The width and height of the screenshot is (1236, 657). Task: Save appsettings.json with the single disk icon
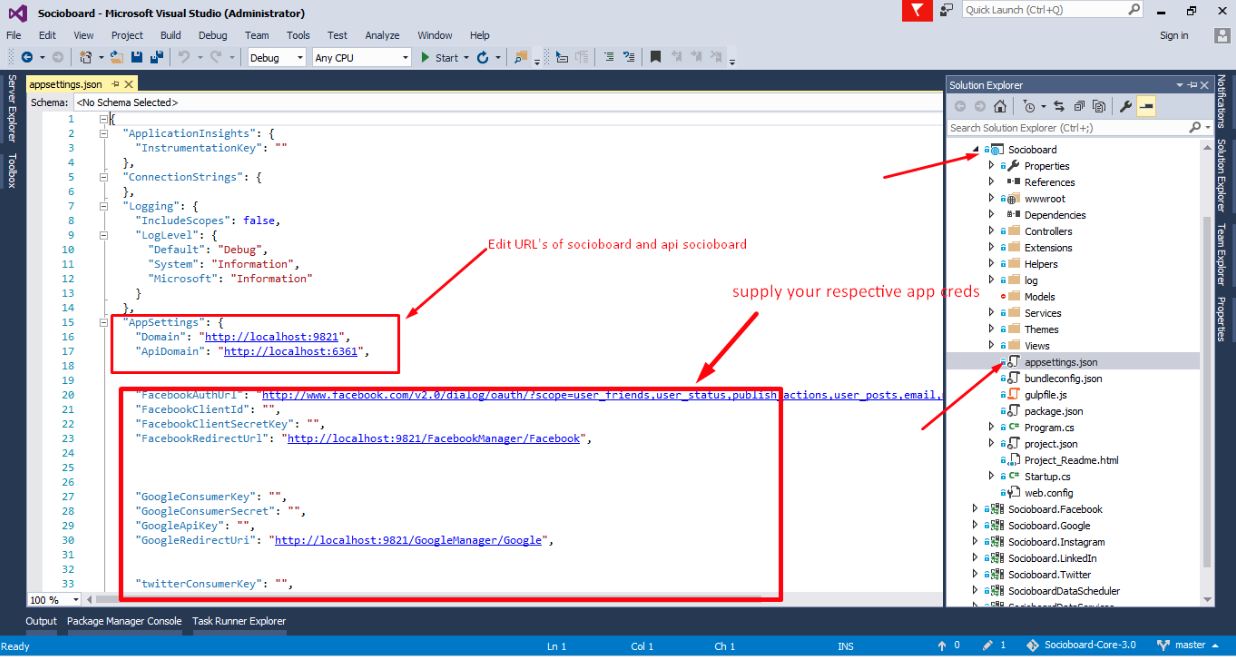click(136, 58)
